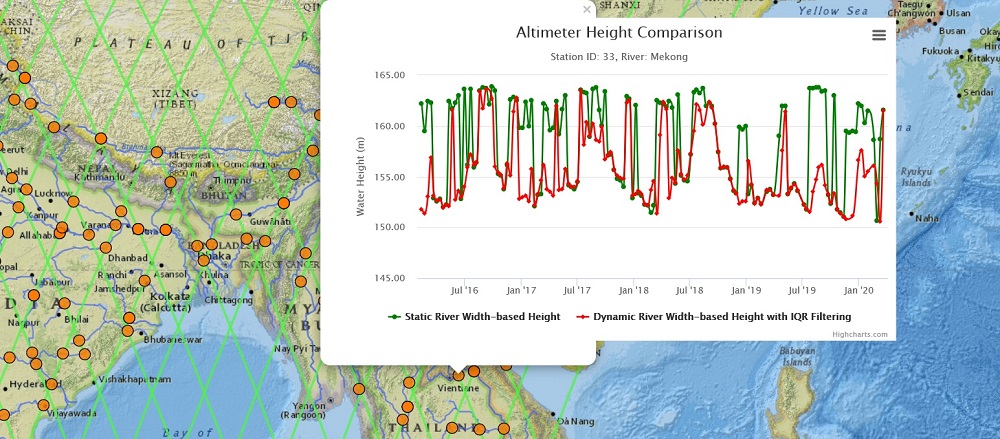Click the Water Height (m) axis title

(x=361, y=177)
